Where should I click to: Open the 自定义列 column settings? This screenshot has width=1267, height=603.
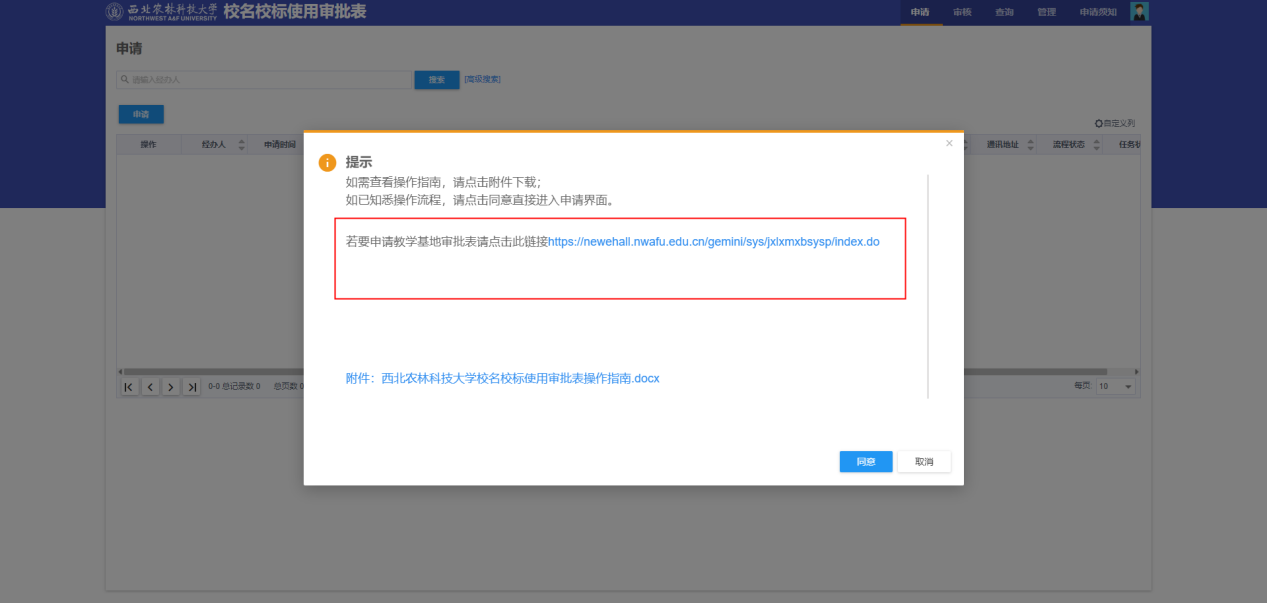point(1115,123)
